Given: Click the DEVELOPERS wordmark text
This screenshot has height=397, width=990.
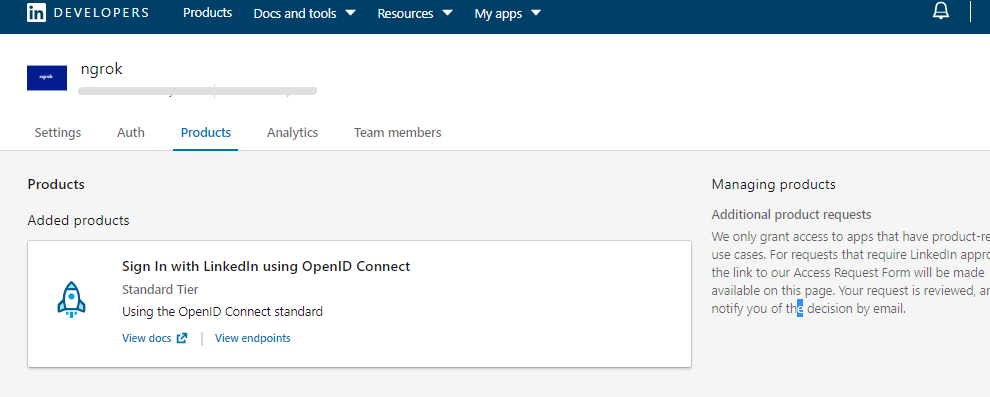Looking at the screenshot, I should coord(101,13).
